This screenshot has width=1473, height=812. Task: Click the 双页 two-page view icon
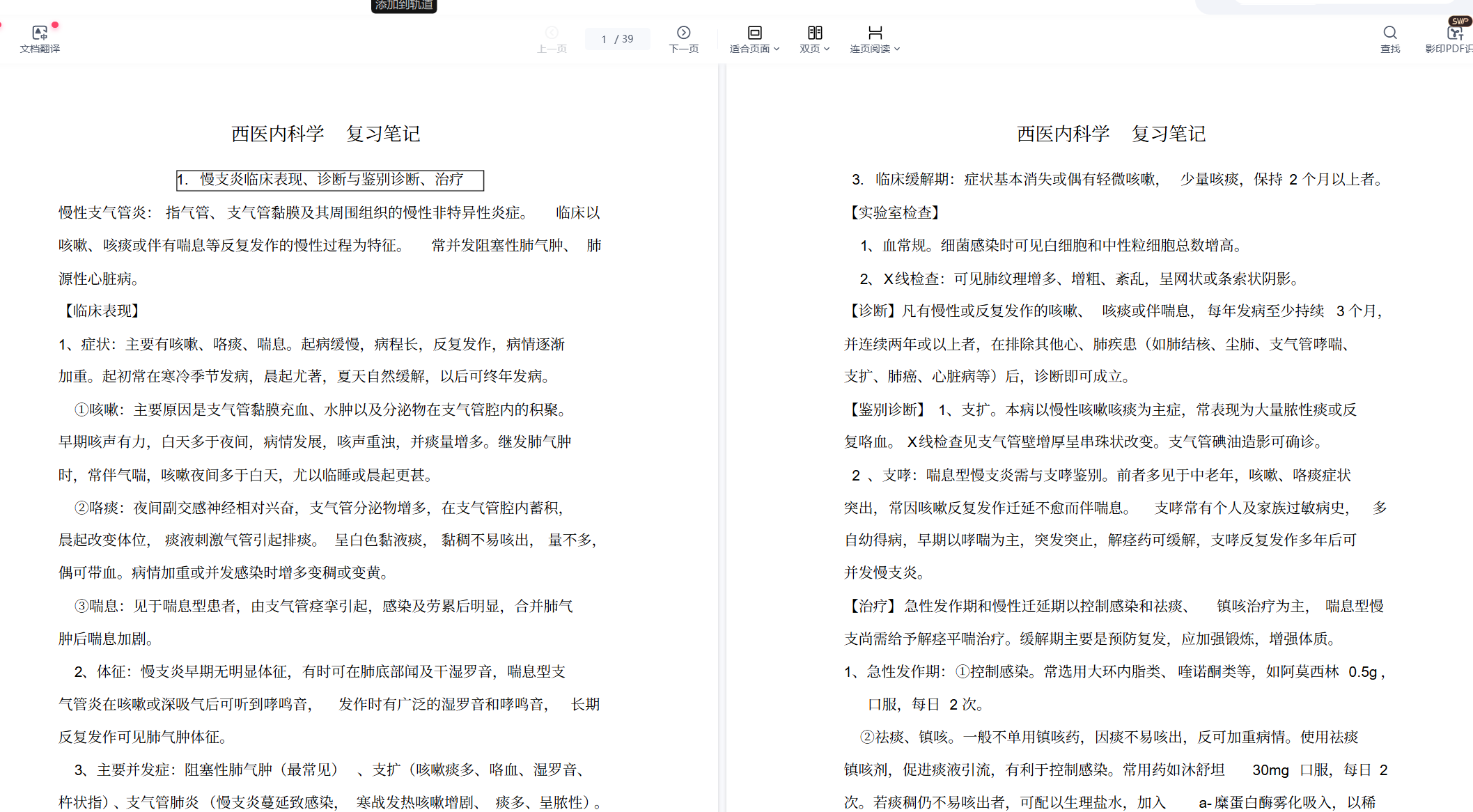814,33
